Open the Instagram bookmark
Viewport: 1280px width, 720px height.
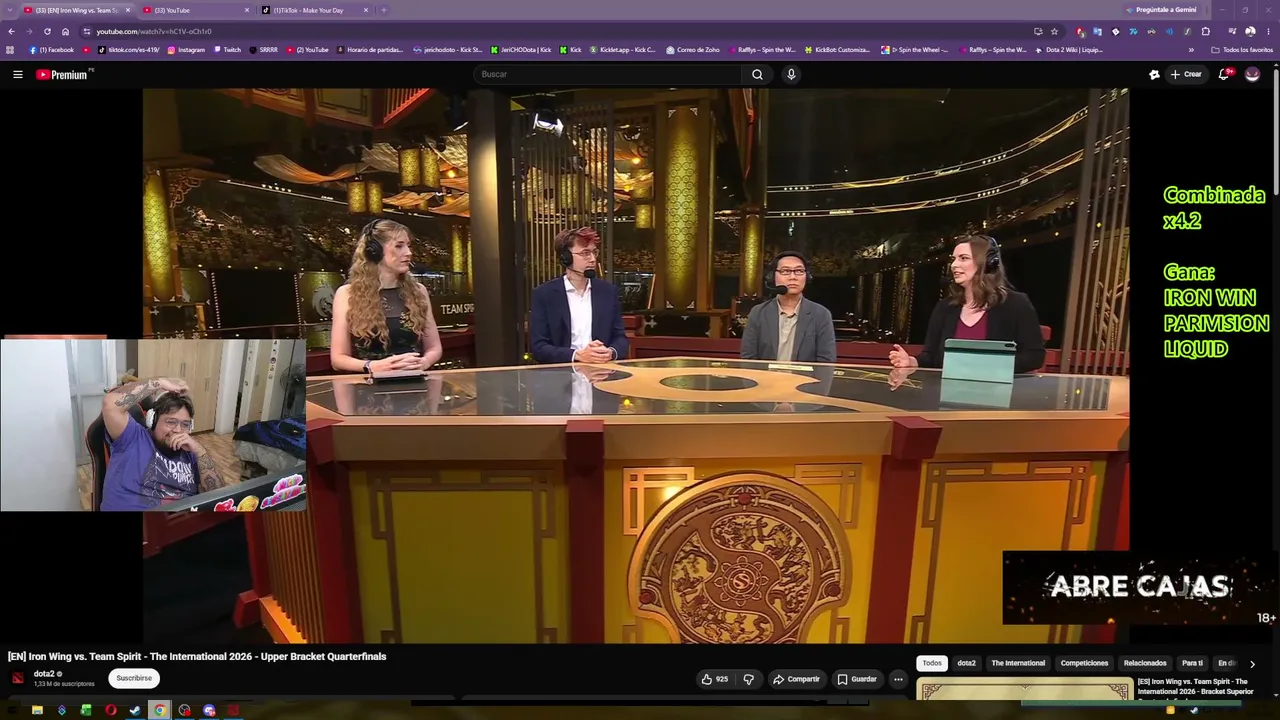click(x=186, y=49)
